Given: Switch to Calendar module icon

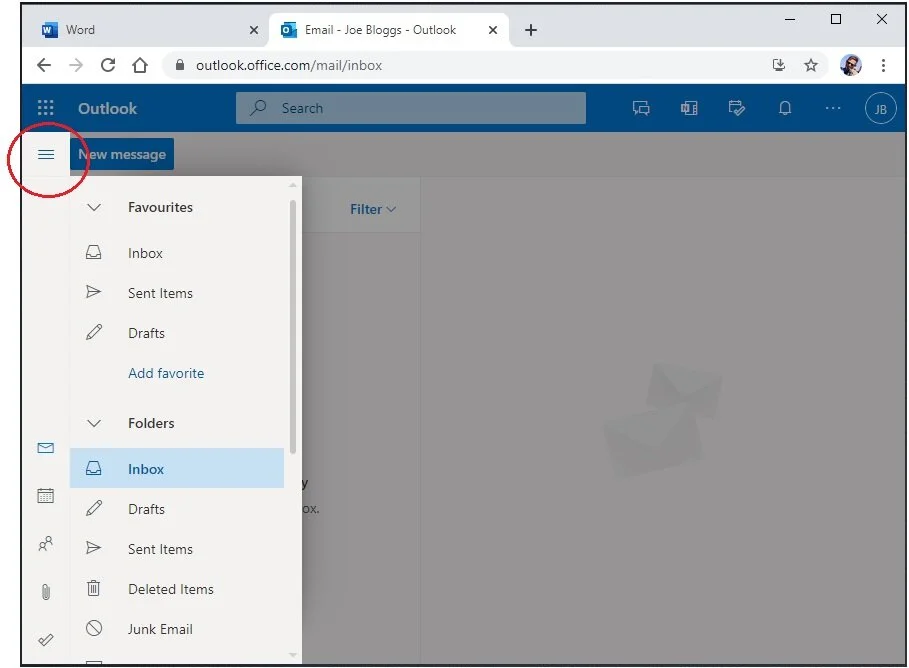Looking at the screenshot, I should (x=46, y=496).
